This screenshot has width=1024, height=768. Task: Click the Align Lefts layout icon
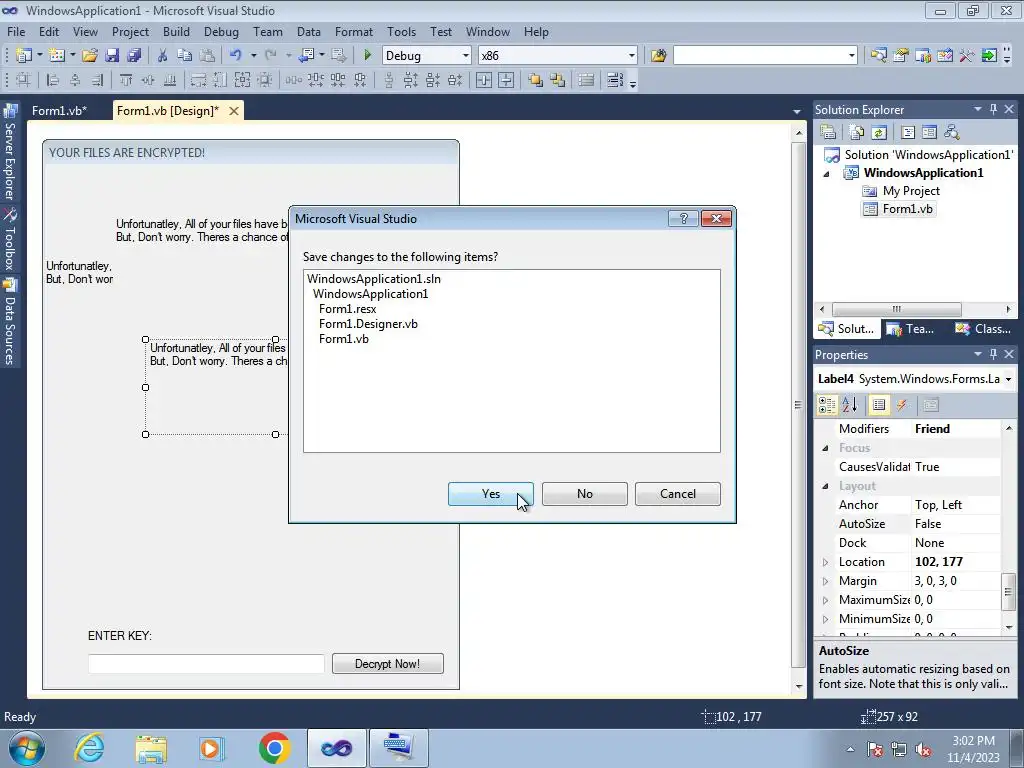click(53, 80)
